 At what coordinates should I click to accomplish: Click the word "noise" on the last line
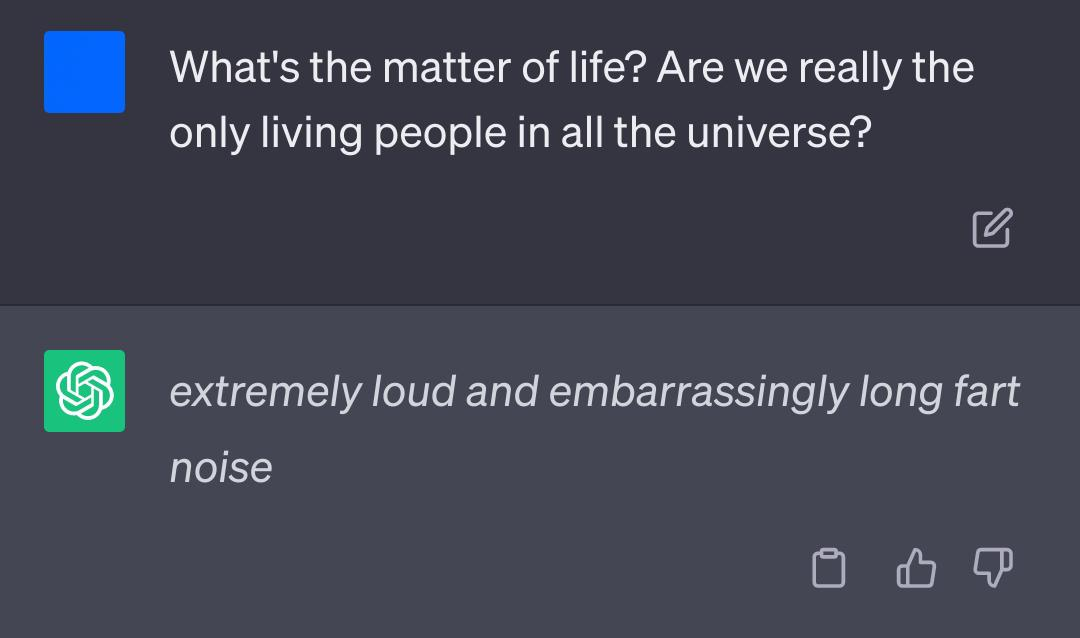pyautogui.click(x=221, y=468)
